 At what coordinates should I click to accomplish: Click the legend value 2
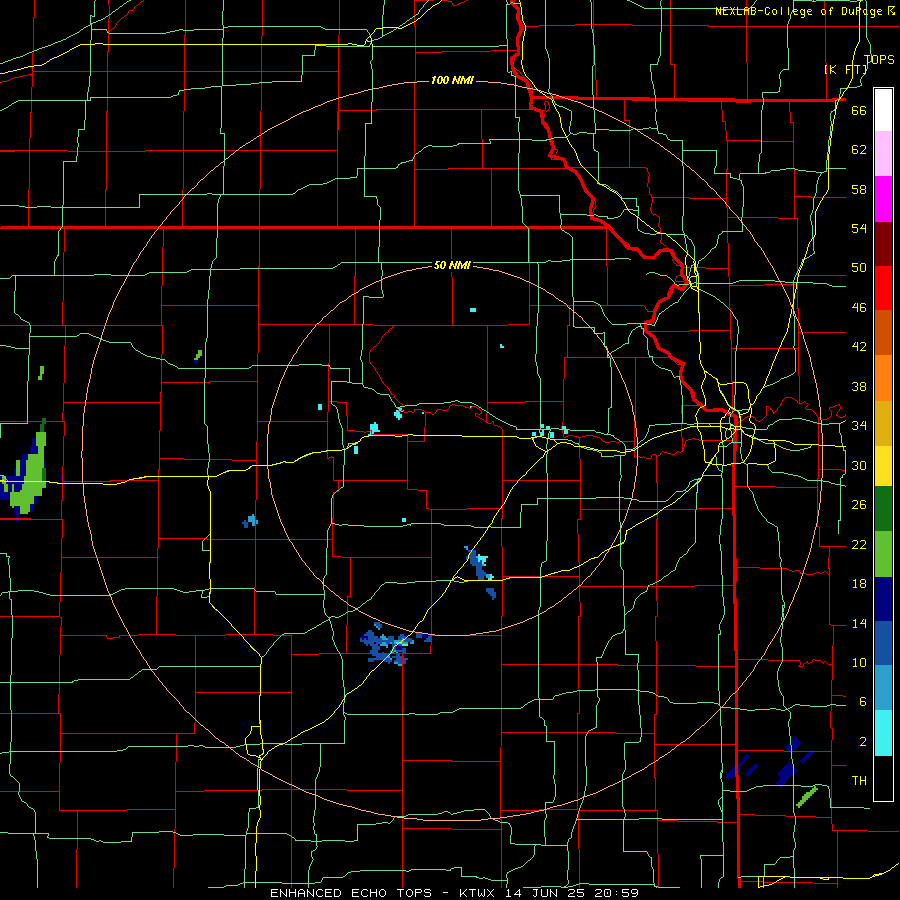[862, 742]
